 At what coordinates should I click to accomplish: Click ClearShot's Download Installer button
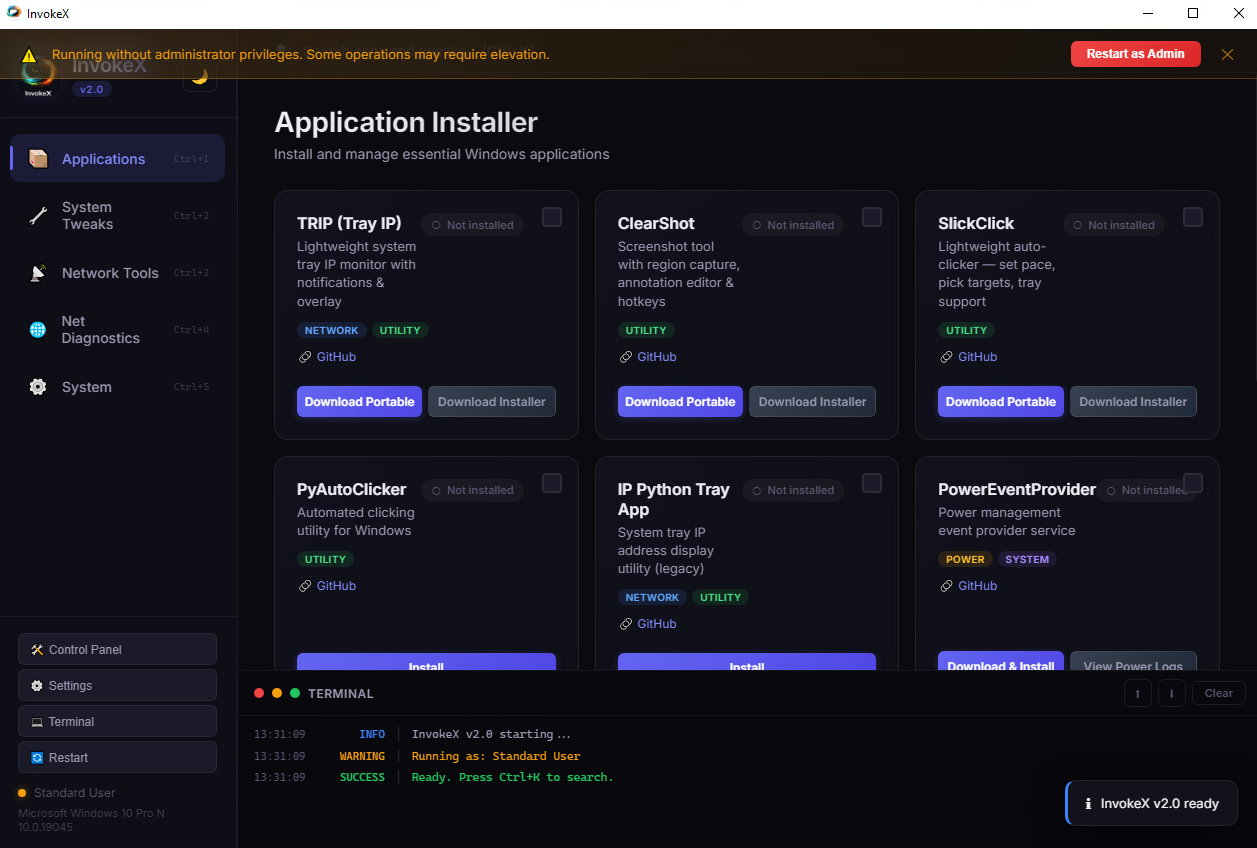click(812, 402)
